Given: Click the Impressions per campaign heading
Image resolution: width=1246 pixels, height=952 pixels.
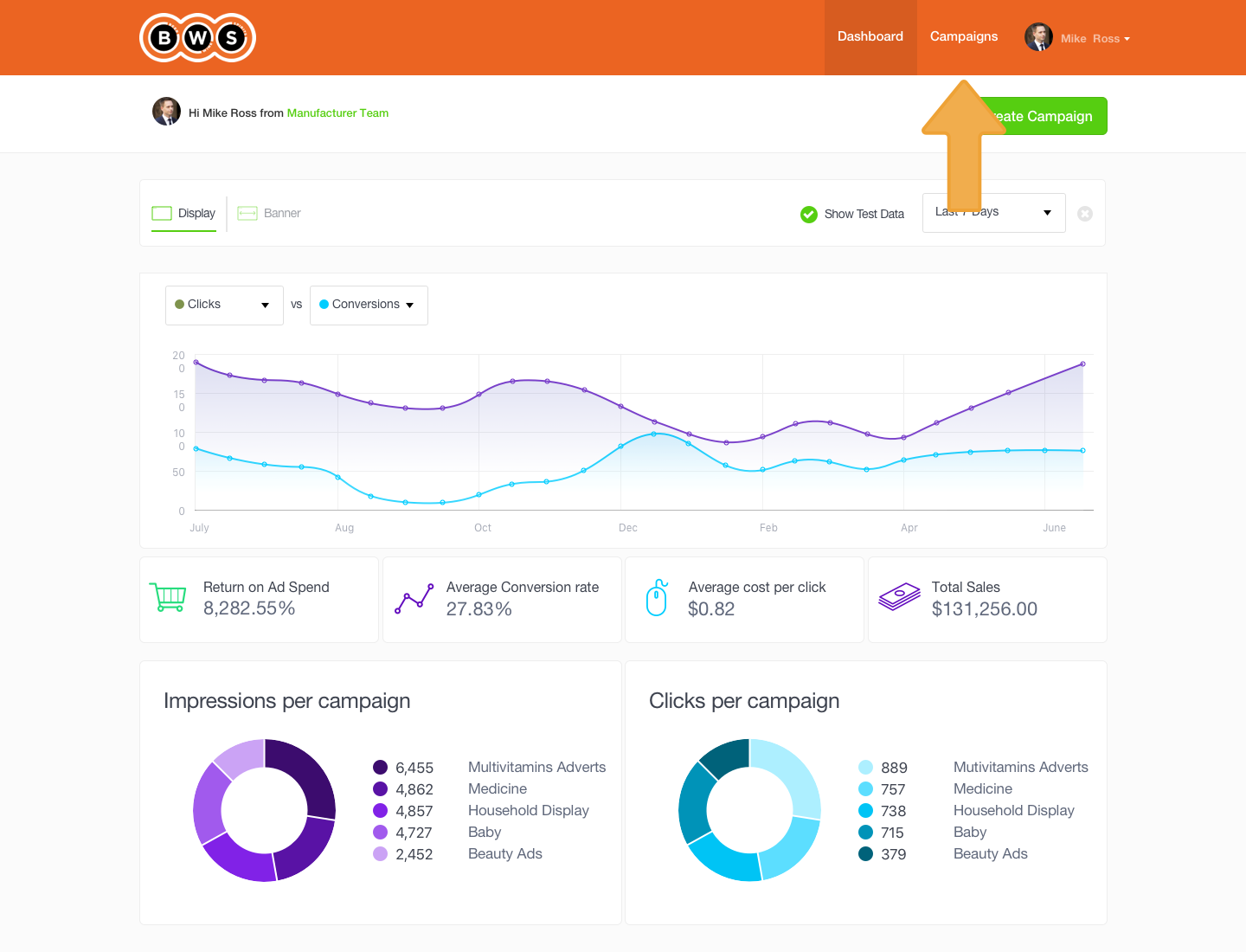Looking at the screenshot, I should click(x=287, y=701).
